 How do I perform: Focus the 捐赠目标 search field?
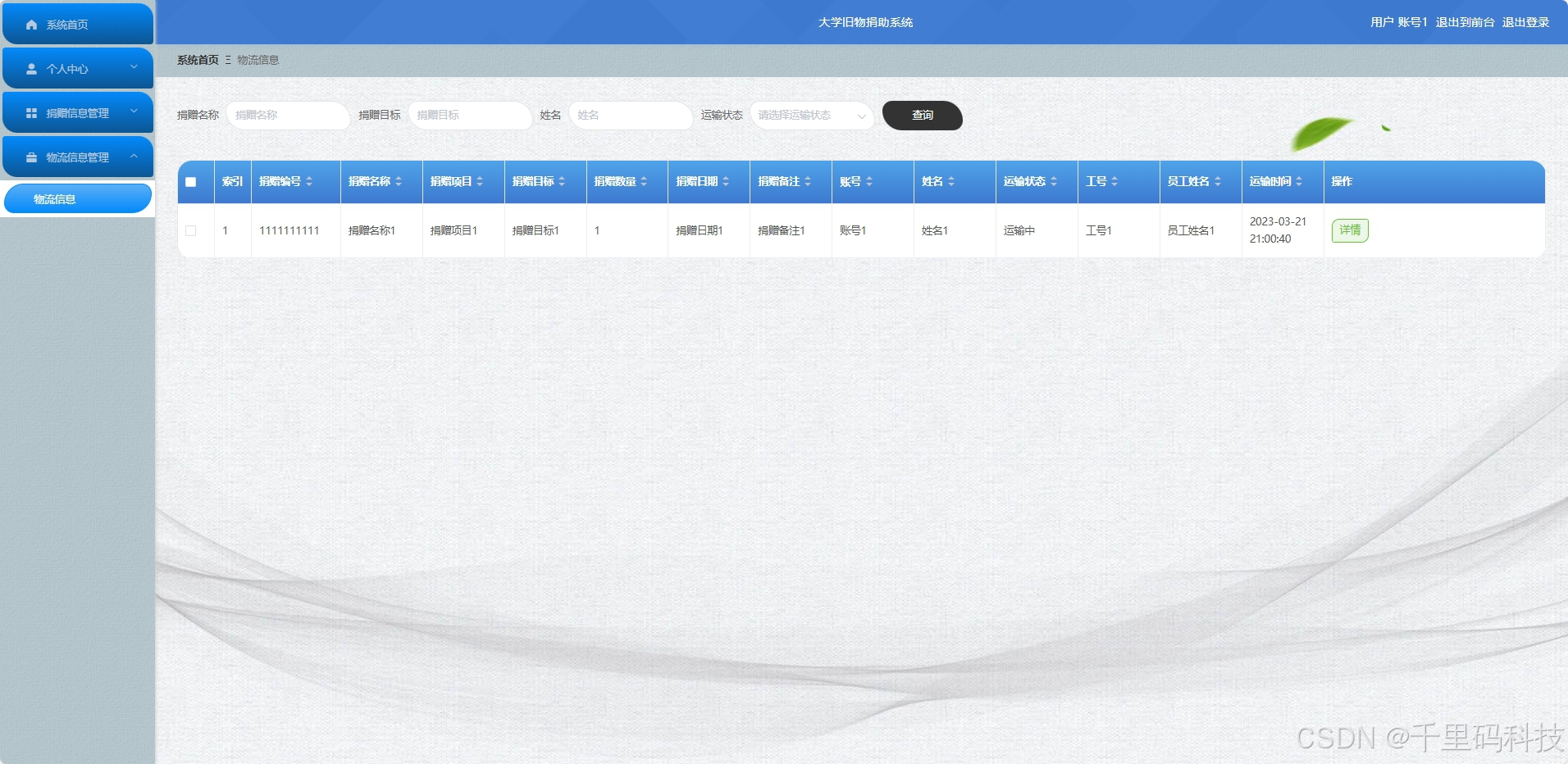pyautogui.click(x=470, y=116)
